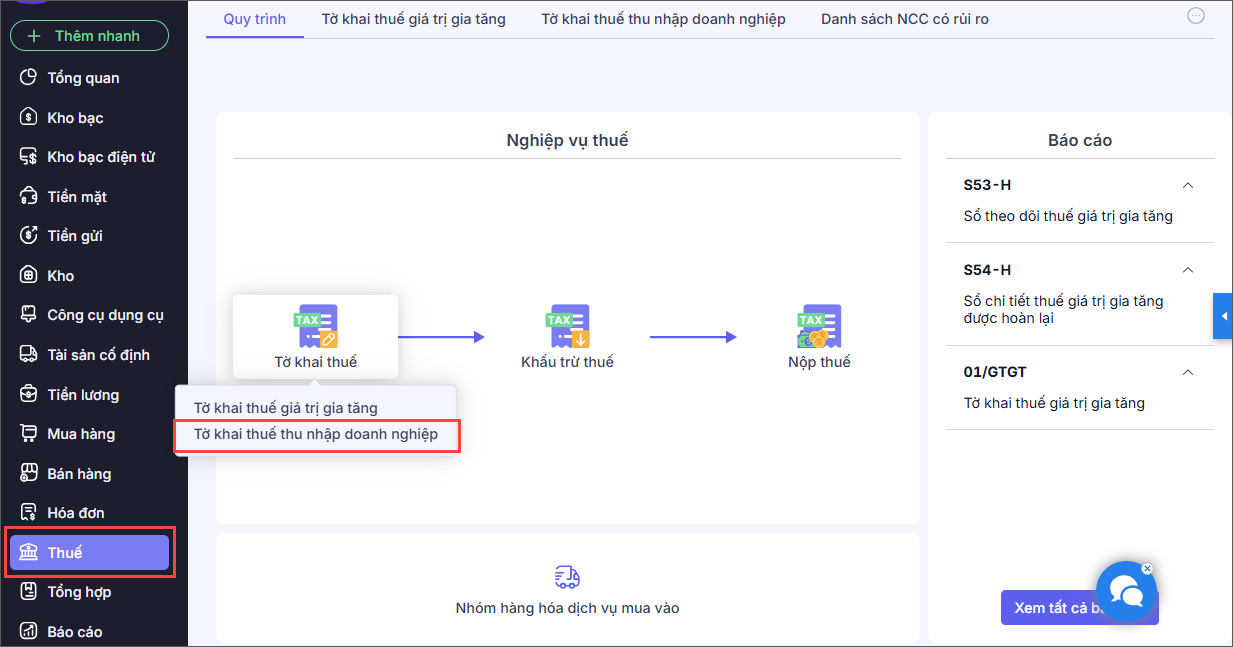This screenshot has width=1233, height=647.
Task: Click the Tiền mặt sidebar icon
Action: pyautogui.click(x=29, y=197)
